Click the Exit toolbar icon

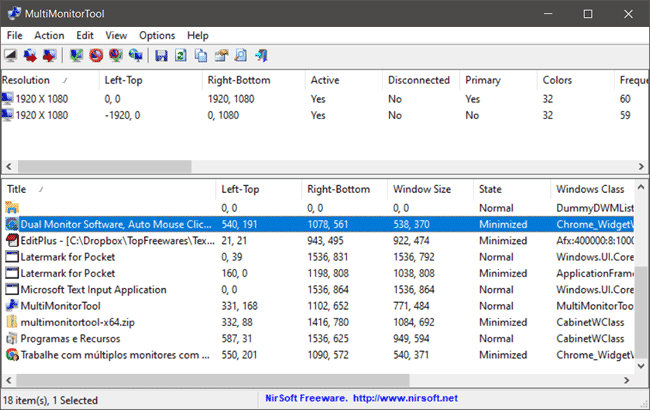coord(259,55)
